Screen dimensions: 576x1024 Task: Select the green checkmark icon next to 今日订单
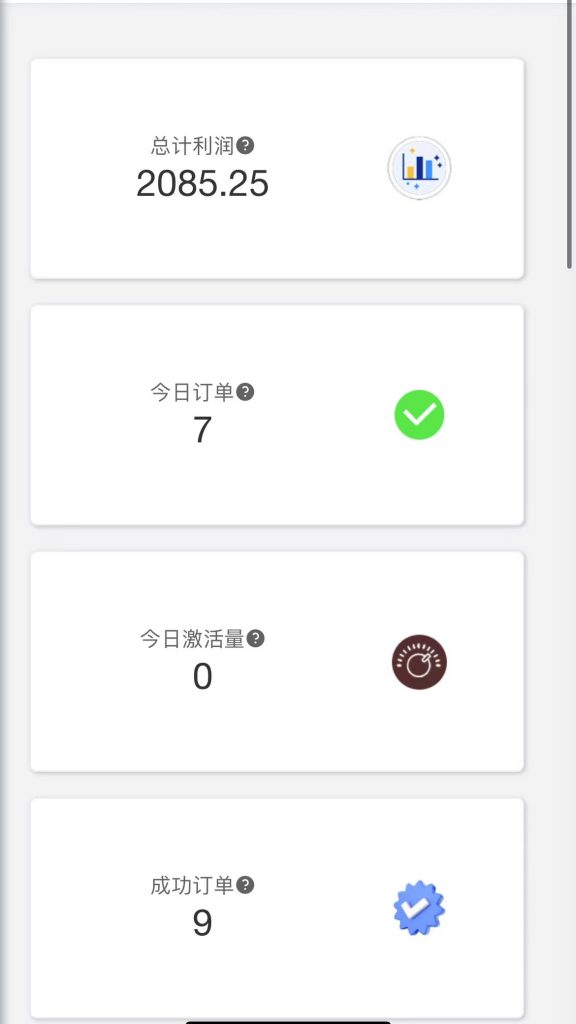tap(419, 414)
